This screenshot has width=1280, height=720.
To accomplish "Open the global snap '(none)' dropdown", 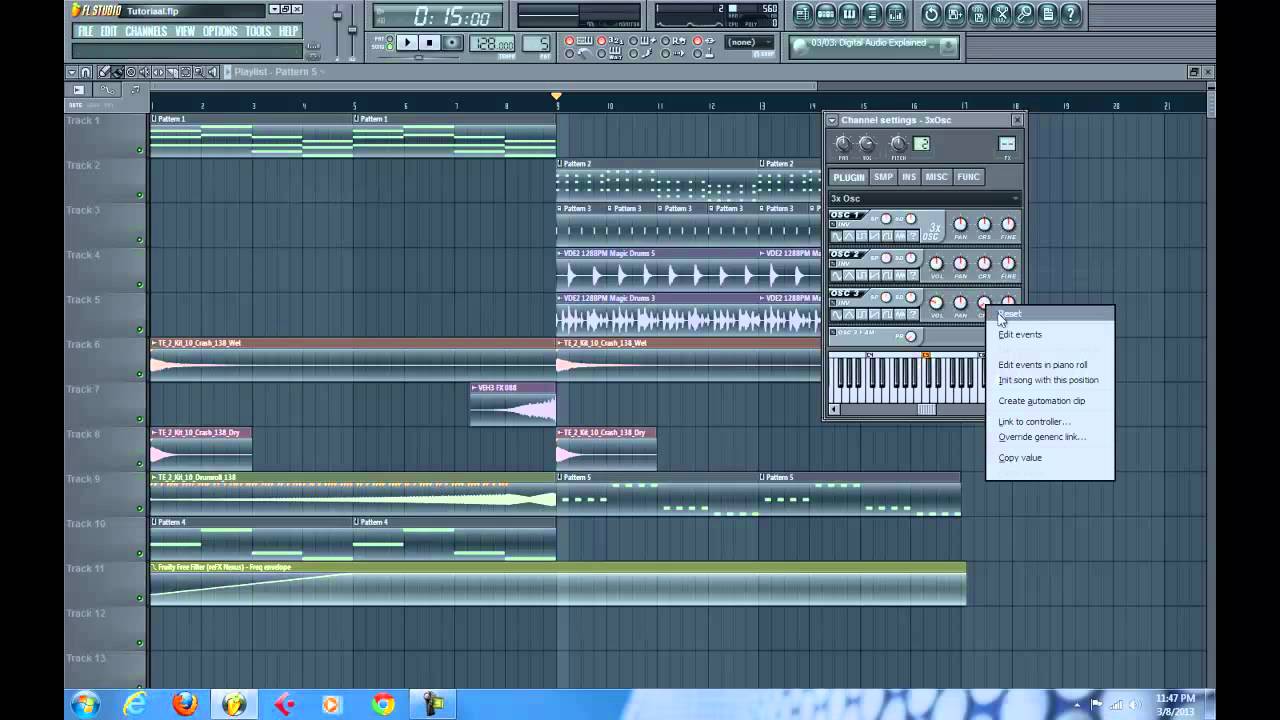I will coord(748,42).
